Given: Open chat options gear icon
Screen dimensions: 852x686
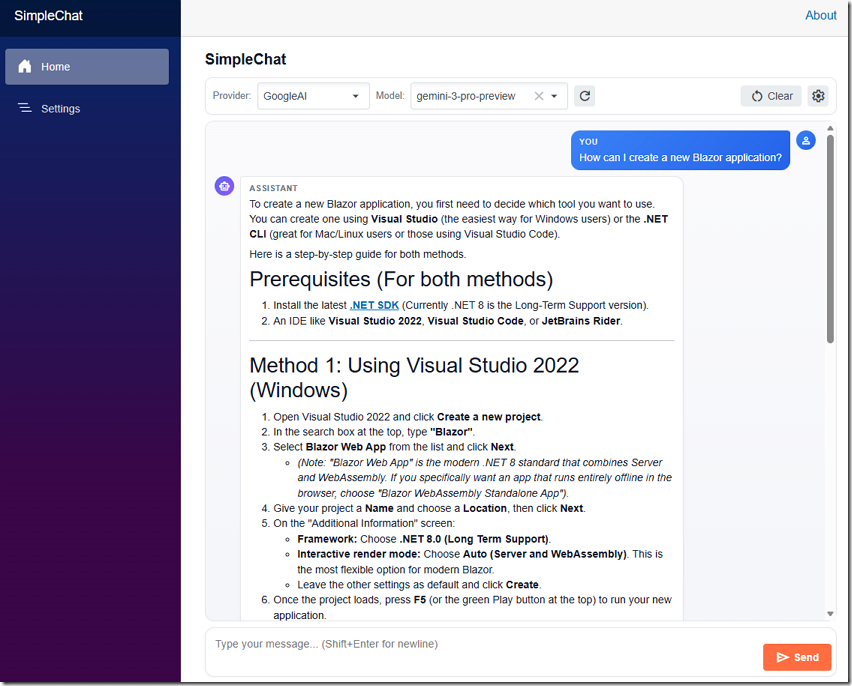Looking at the screenshot, I should click(x=818, y=96).
